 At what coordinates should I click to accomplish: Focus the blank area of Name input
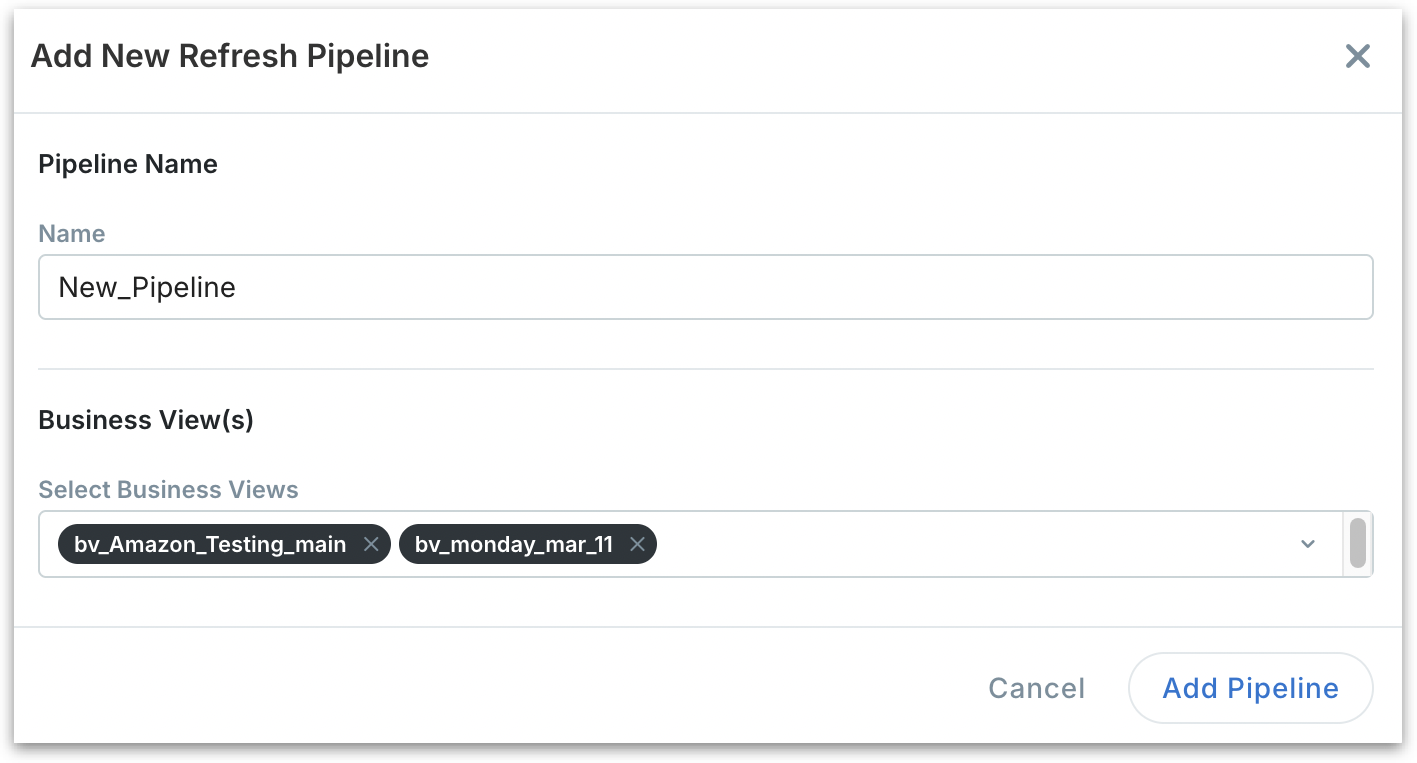(800, 288)
